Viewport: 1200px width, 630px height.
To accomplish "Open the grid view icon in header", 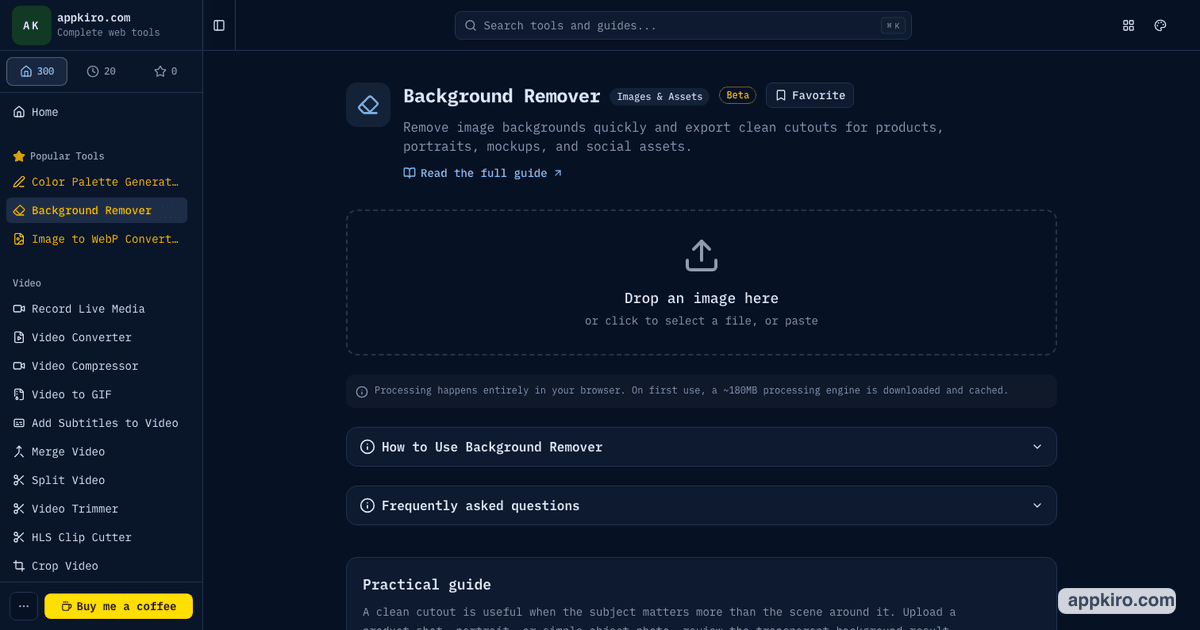I will 1129,25.
